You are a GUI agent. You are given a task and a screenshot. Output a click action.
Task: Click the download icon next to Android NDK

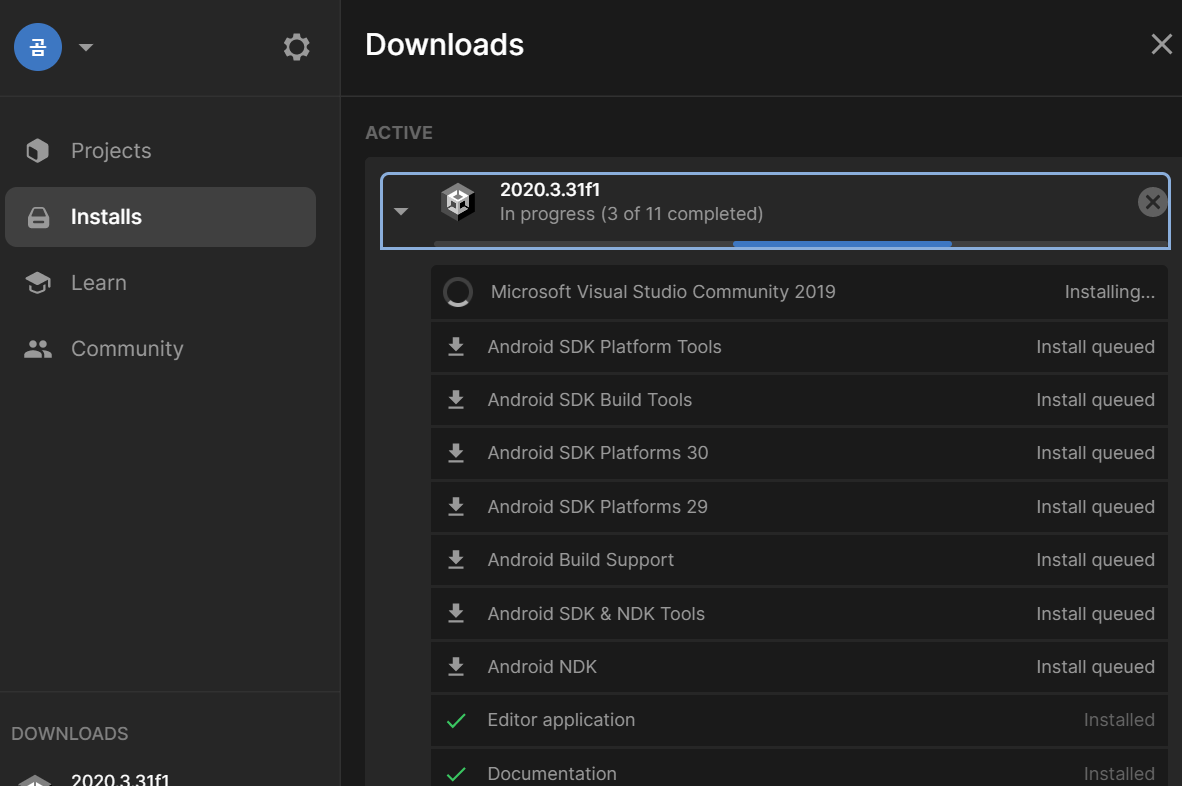pos(456,666)
